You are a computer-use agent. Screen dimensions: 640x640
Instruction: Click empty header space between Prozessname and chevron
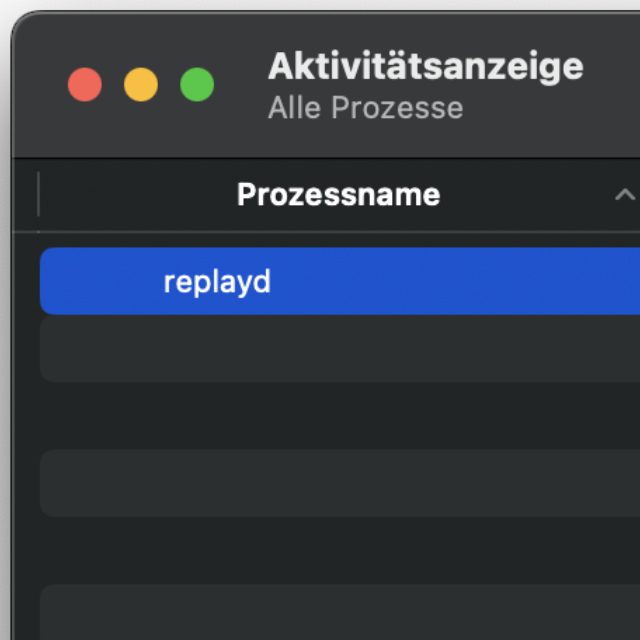(530, 194)
